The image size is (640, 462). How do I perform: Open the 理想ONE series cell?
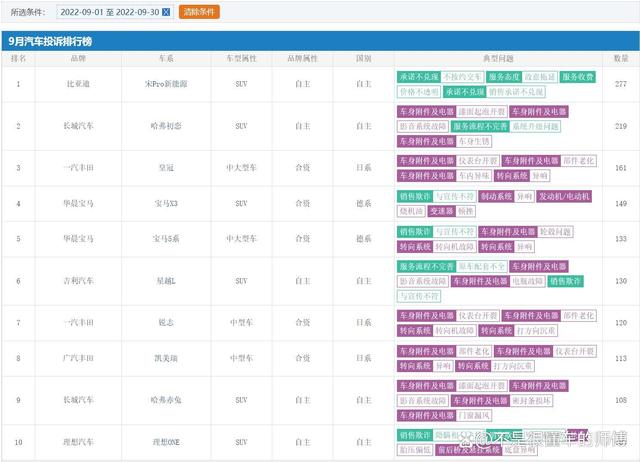pyautogui.click(x=166, y=442)
